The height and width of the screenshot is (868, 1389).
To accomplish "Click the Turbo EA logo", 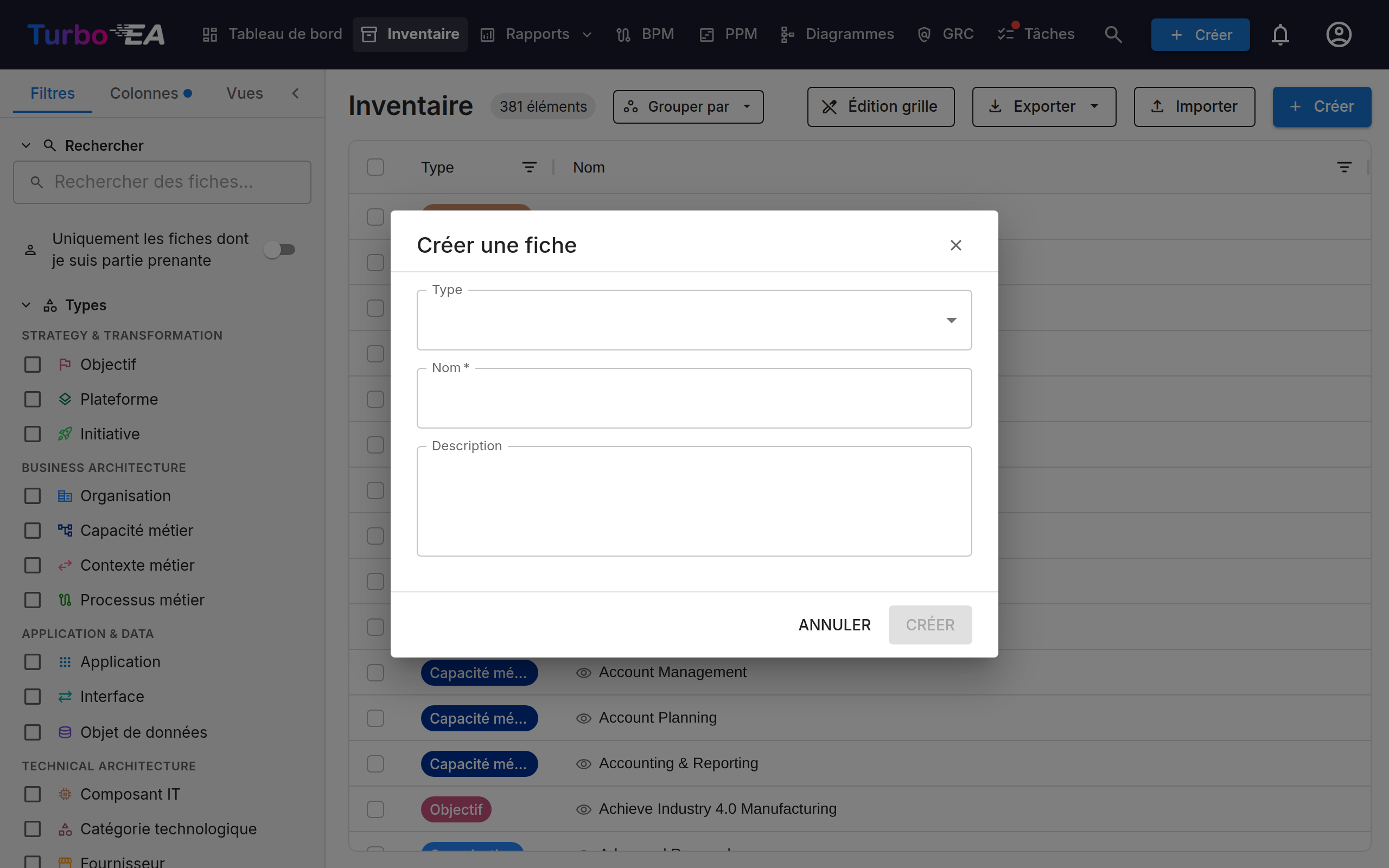I will tap(96, 34).
